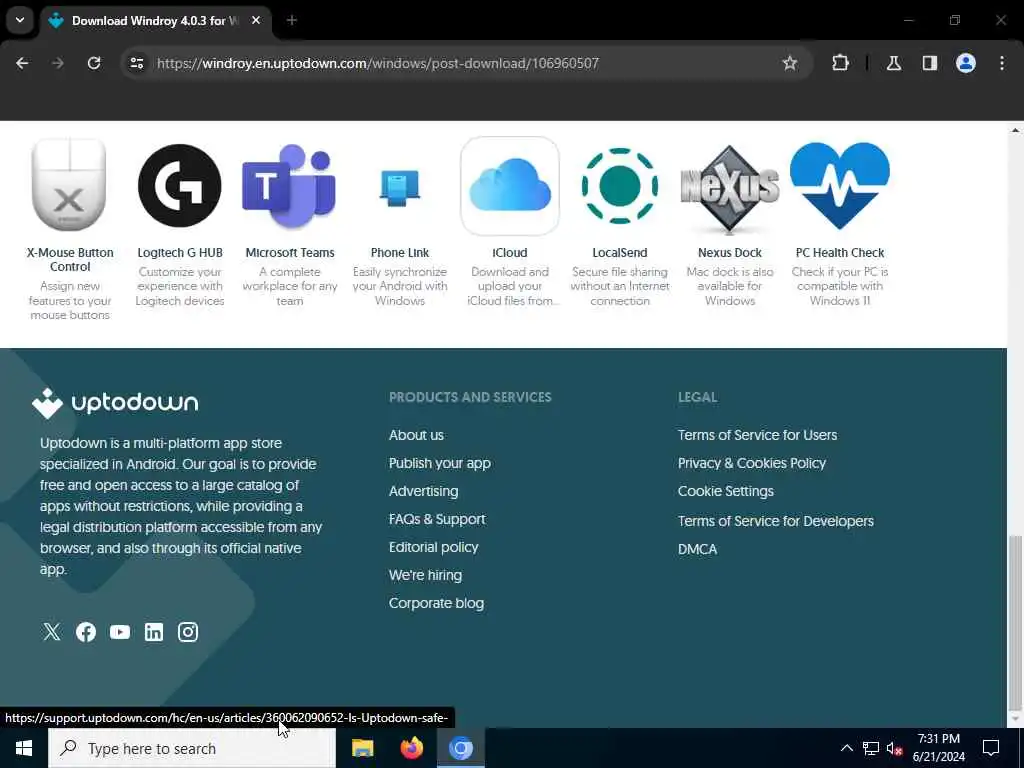Open the Chrome three-dot menu

coord(1002,63)
